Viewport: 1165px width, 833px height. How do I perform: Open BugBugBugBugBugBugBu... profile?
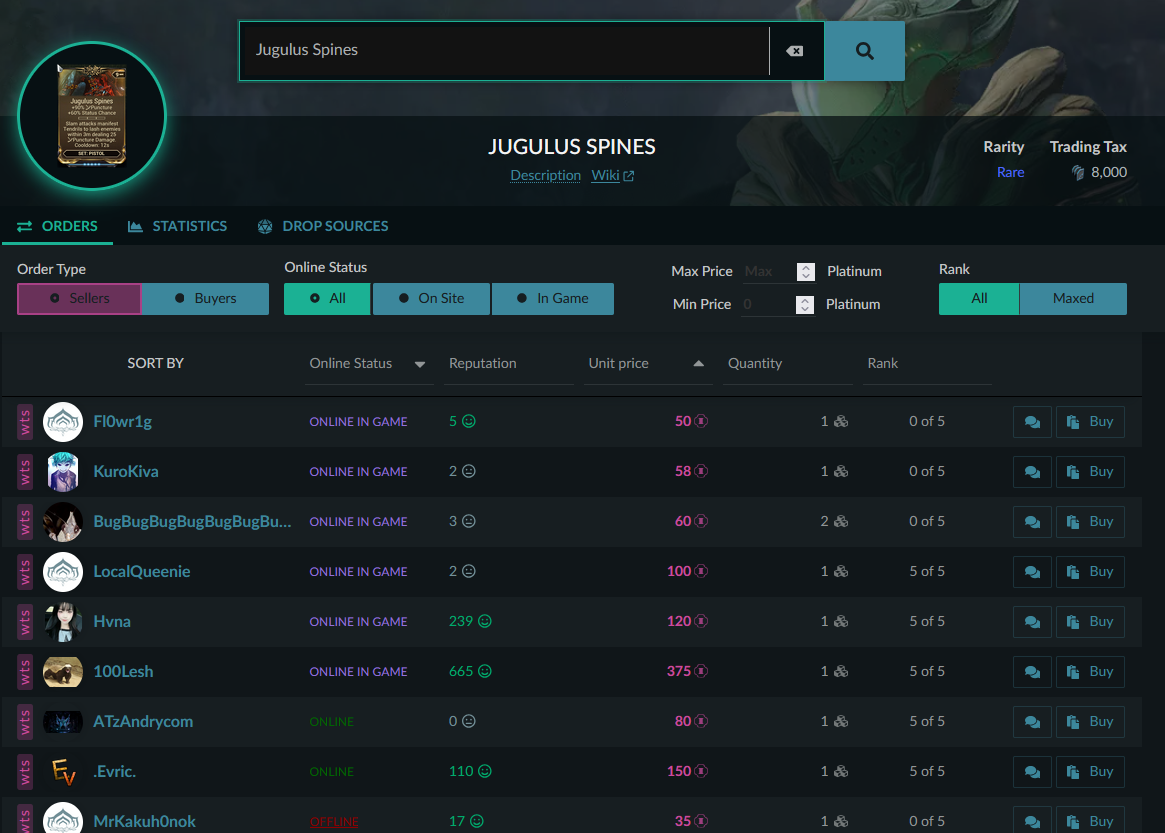(192, 522)
